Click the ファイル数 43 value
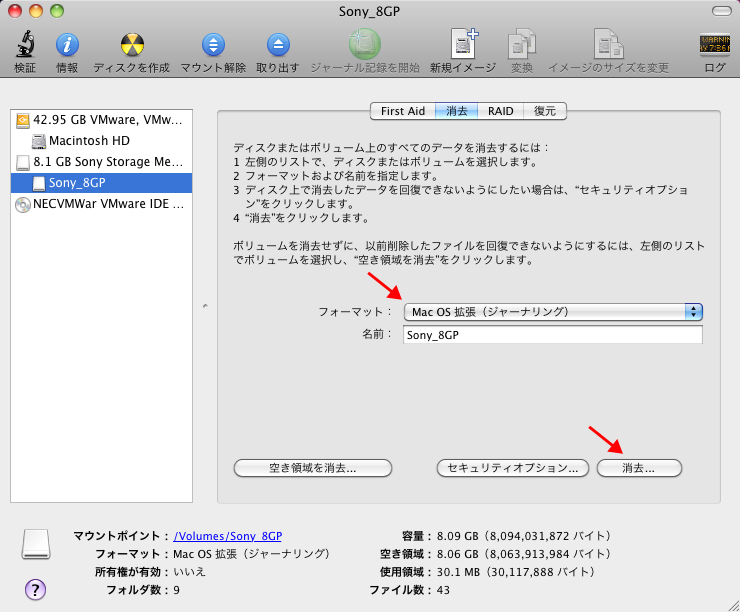The width and height of the screenshot is (740, 612). tap(443, 590)
